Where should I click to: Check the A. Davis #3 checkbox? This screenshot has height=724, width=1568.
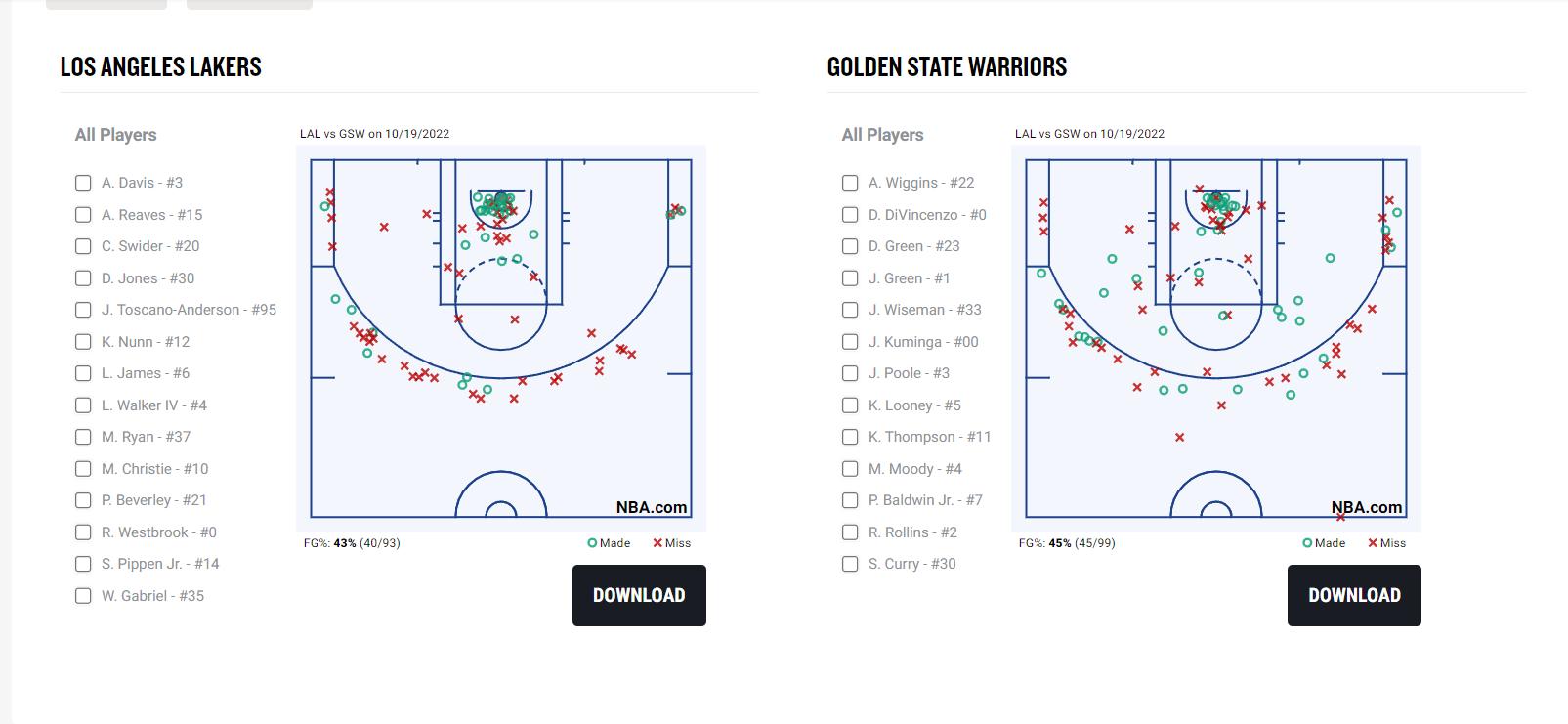[83, 183]
